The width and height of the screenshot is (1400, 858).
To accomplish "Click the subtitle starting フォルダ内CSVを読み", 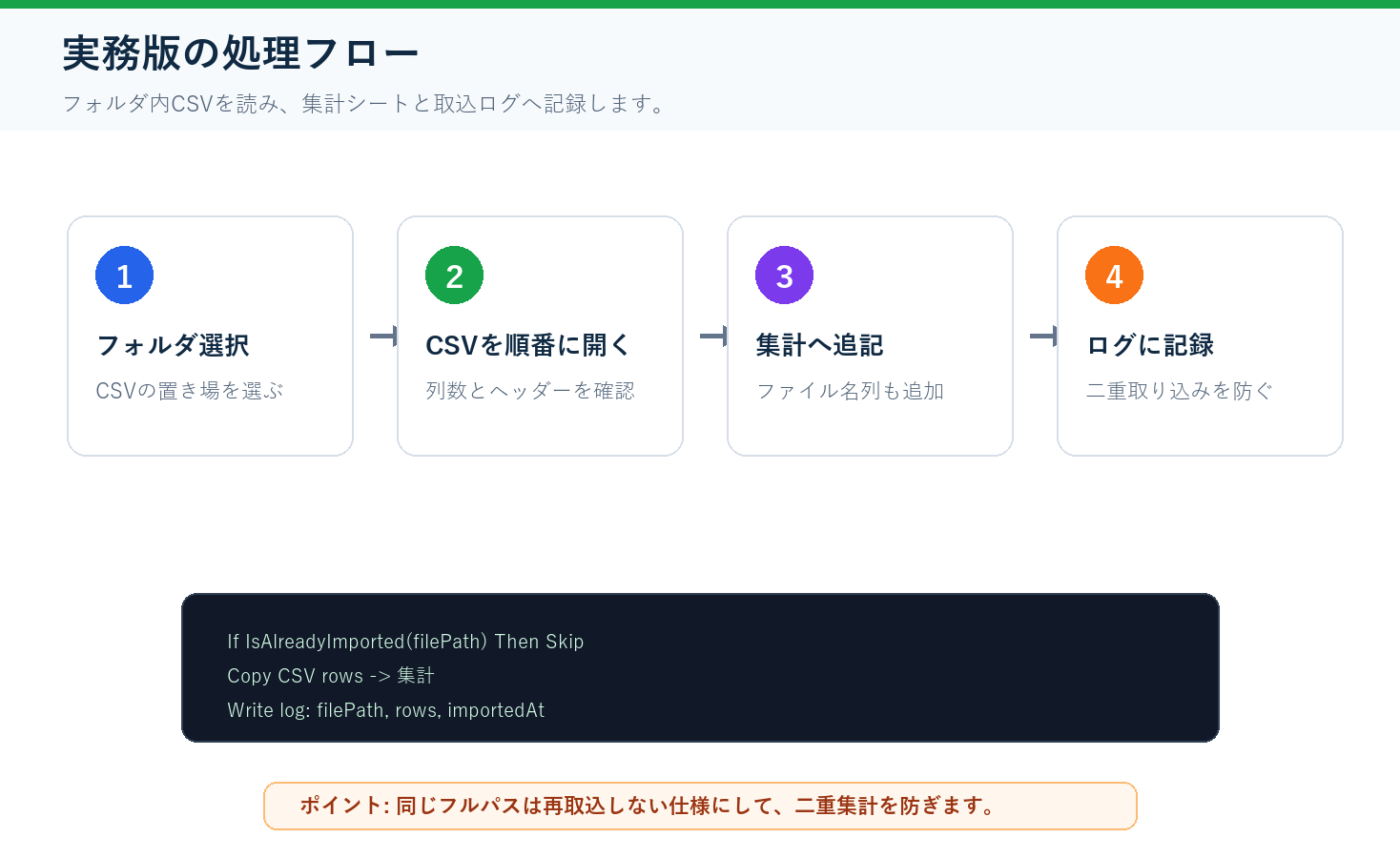I will point(365,103).
